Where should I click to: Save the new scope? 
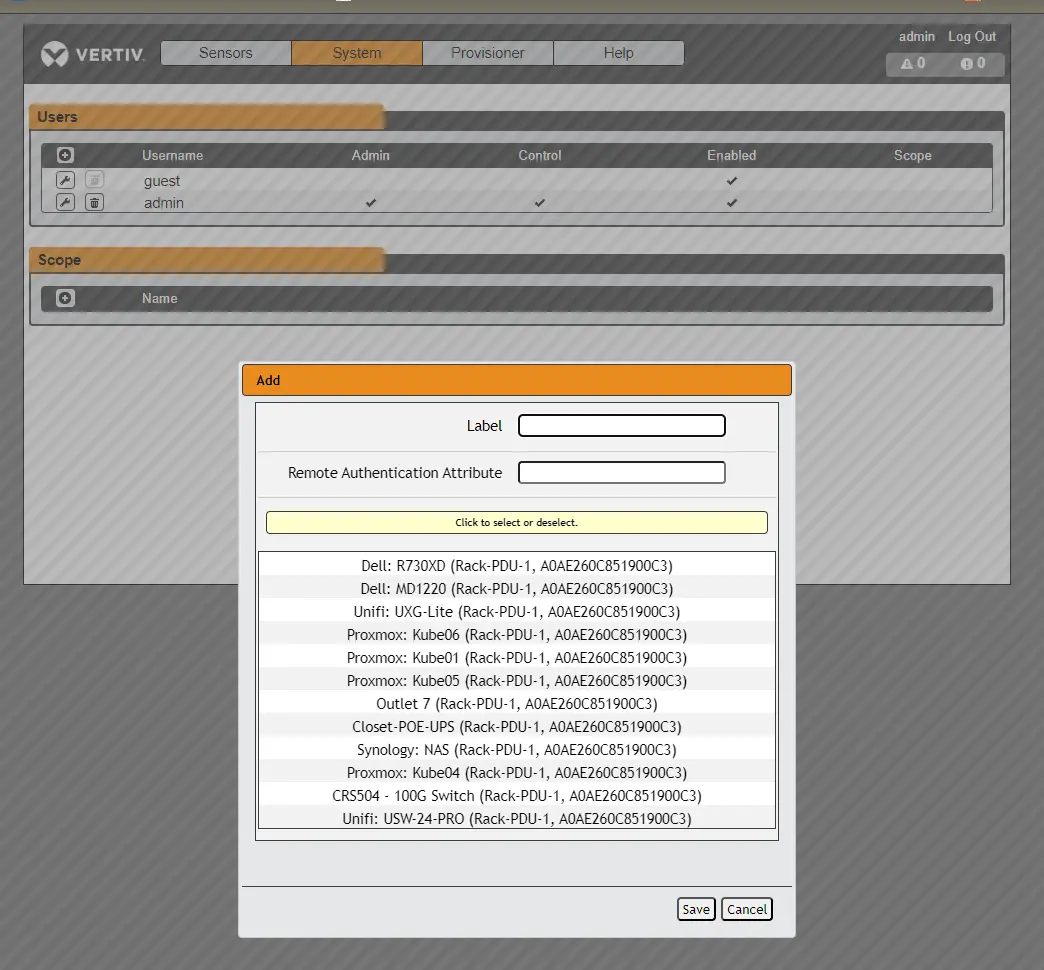coord(696,909)
